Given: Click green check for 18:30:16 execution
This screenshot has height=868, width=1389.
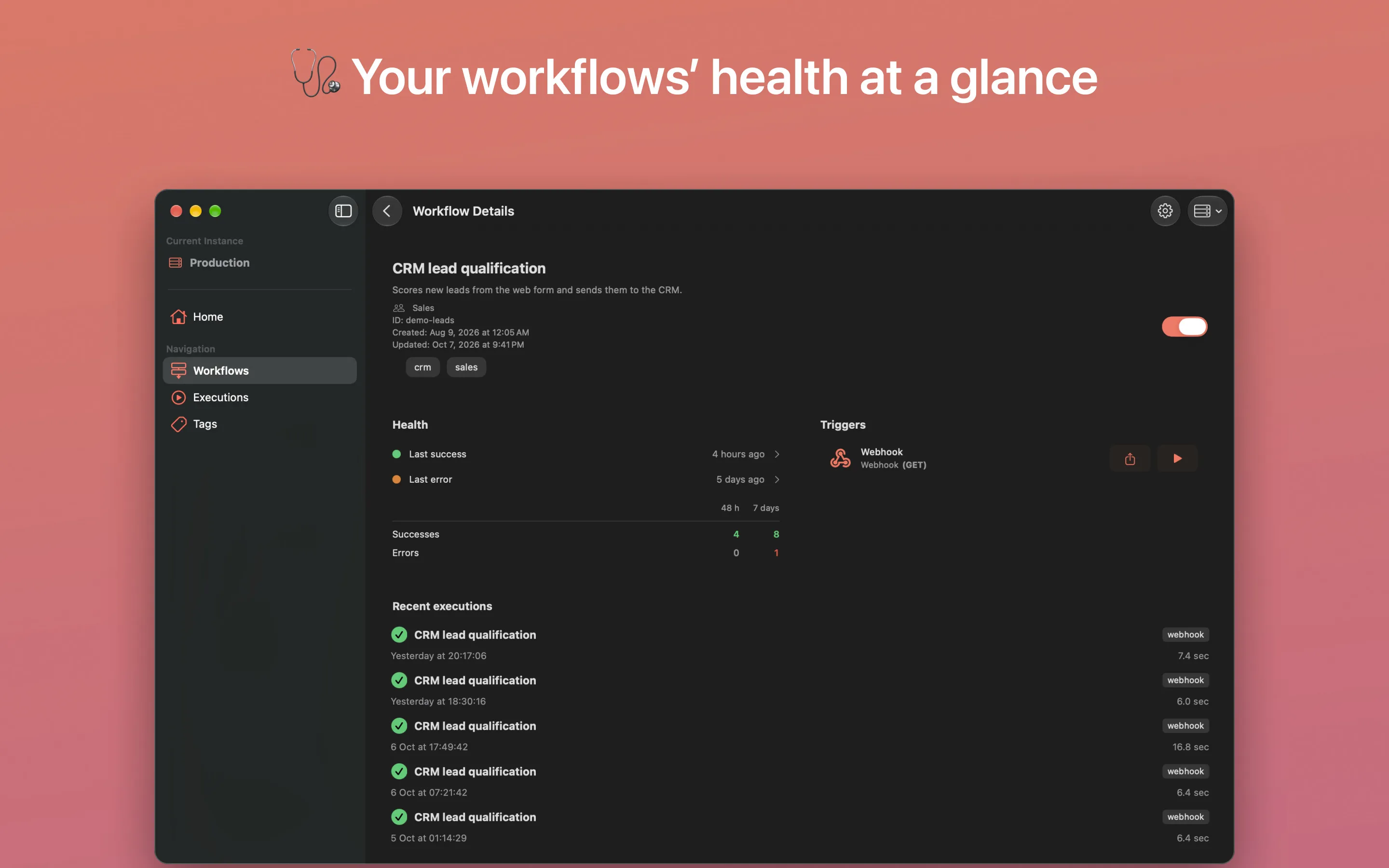Looking at the screenshot, I should [399, 680].
